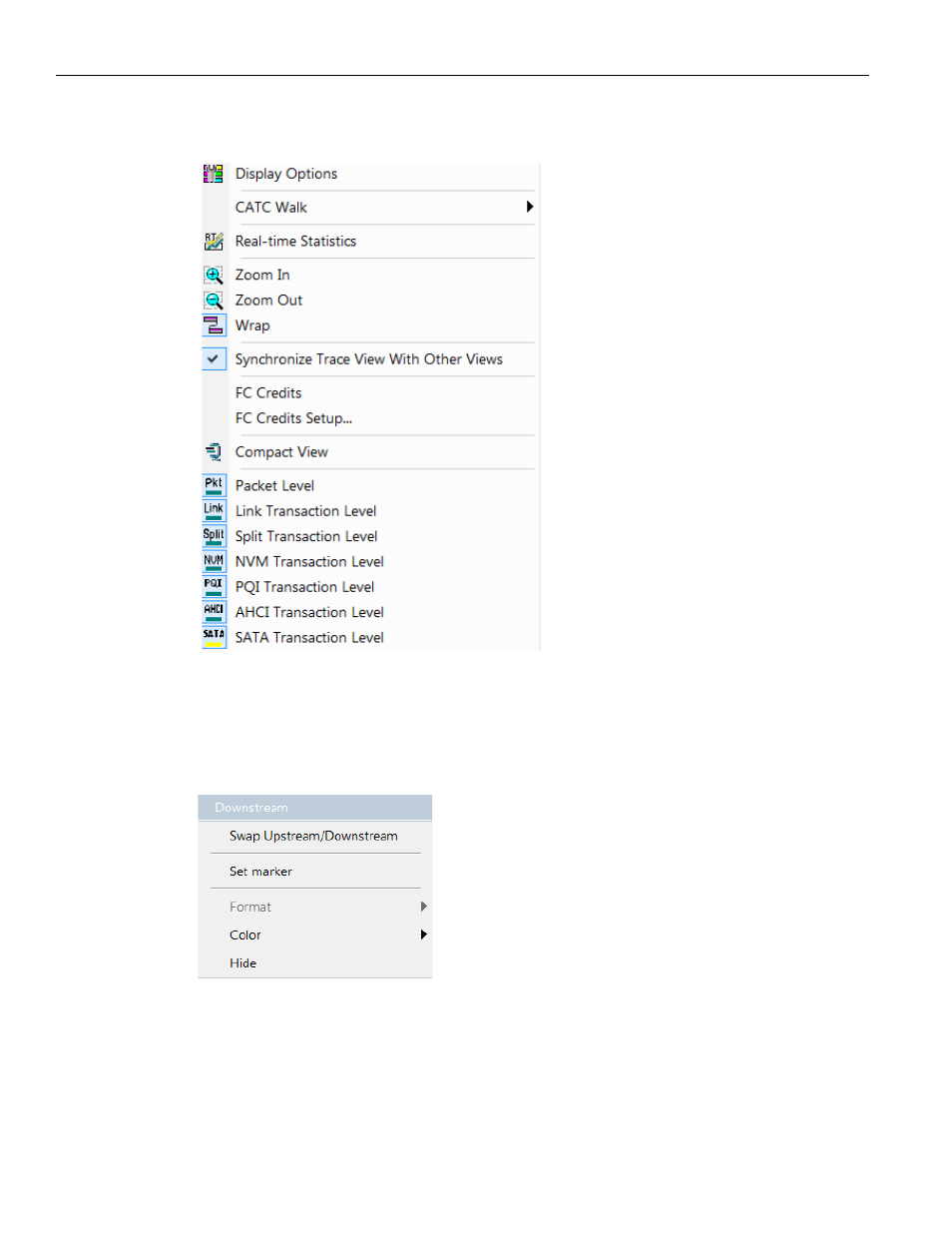Click the Real-time Statistics chart icon

[214, 242]
